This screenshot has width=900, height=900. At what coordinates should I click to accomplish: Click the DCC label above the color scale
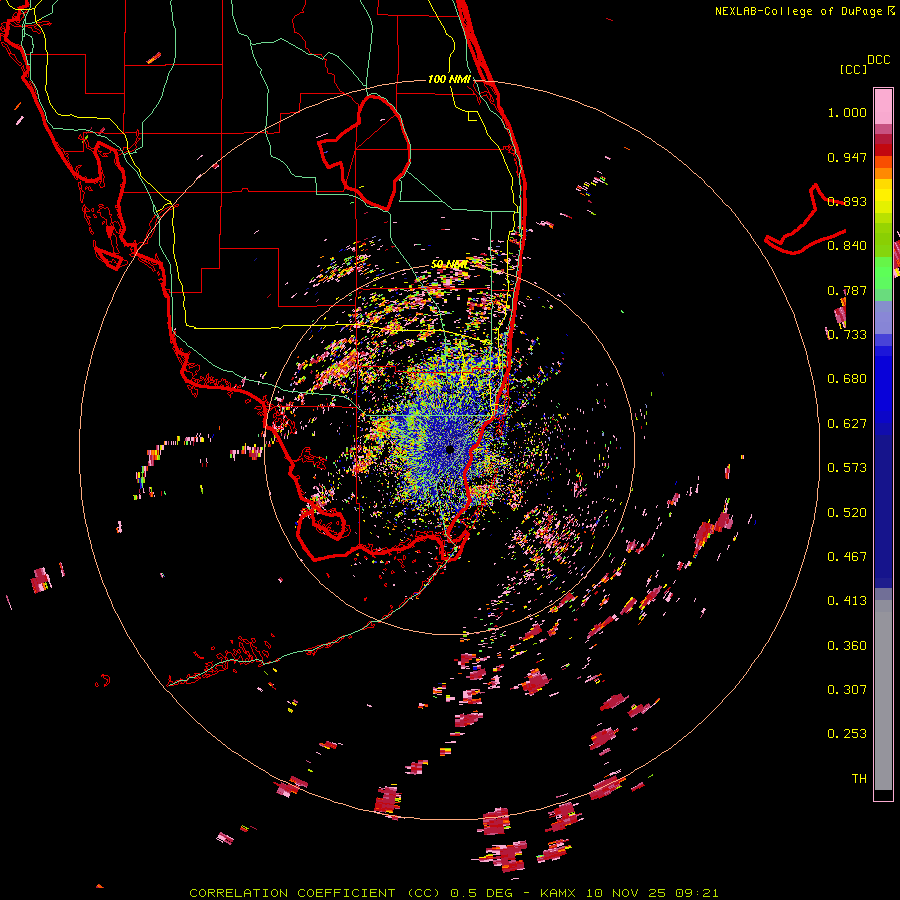pyautogui.click(x=879, y=60)
